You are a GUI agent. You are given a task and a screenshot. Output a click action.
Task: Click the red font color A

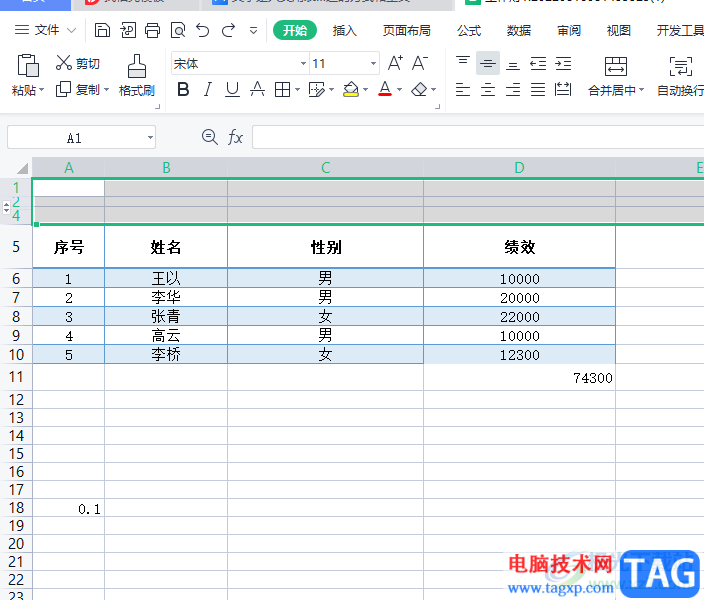coord(385,89)
